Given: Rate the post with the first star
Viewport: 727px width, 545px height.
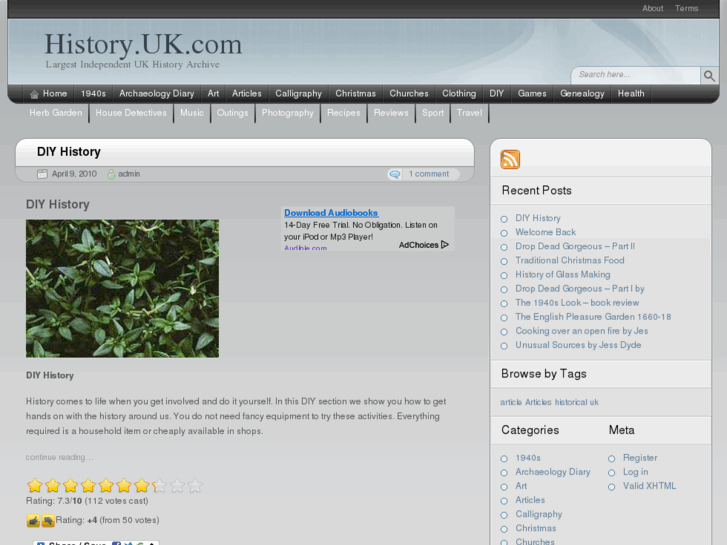Looking at the screenshot, I should point(35,485).
